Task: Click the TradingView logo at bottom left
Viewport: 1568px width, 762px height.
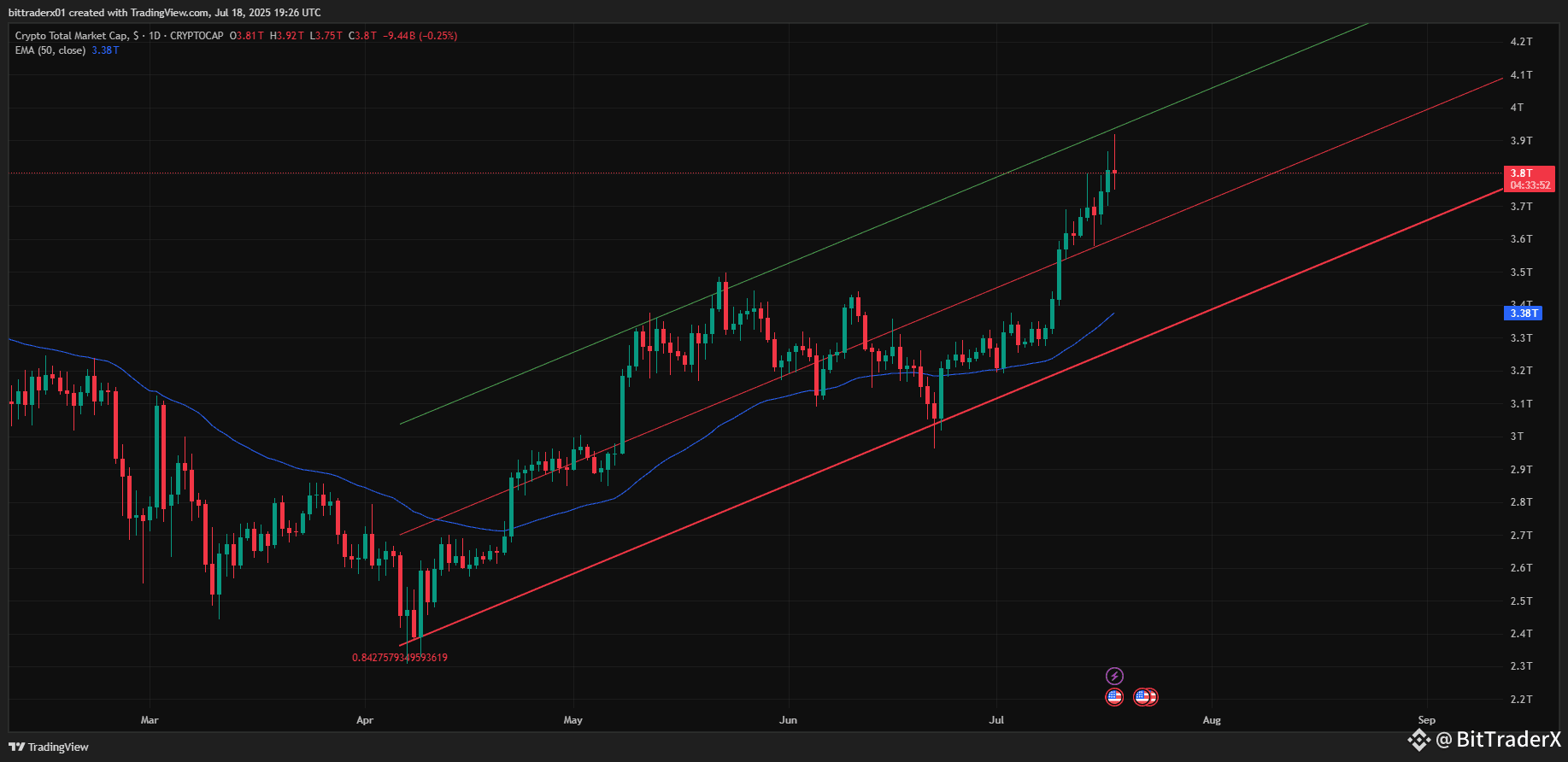Action: 49,747
